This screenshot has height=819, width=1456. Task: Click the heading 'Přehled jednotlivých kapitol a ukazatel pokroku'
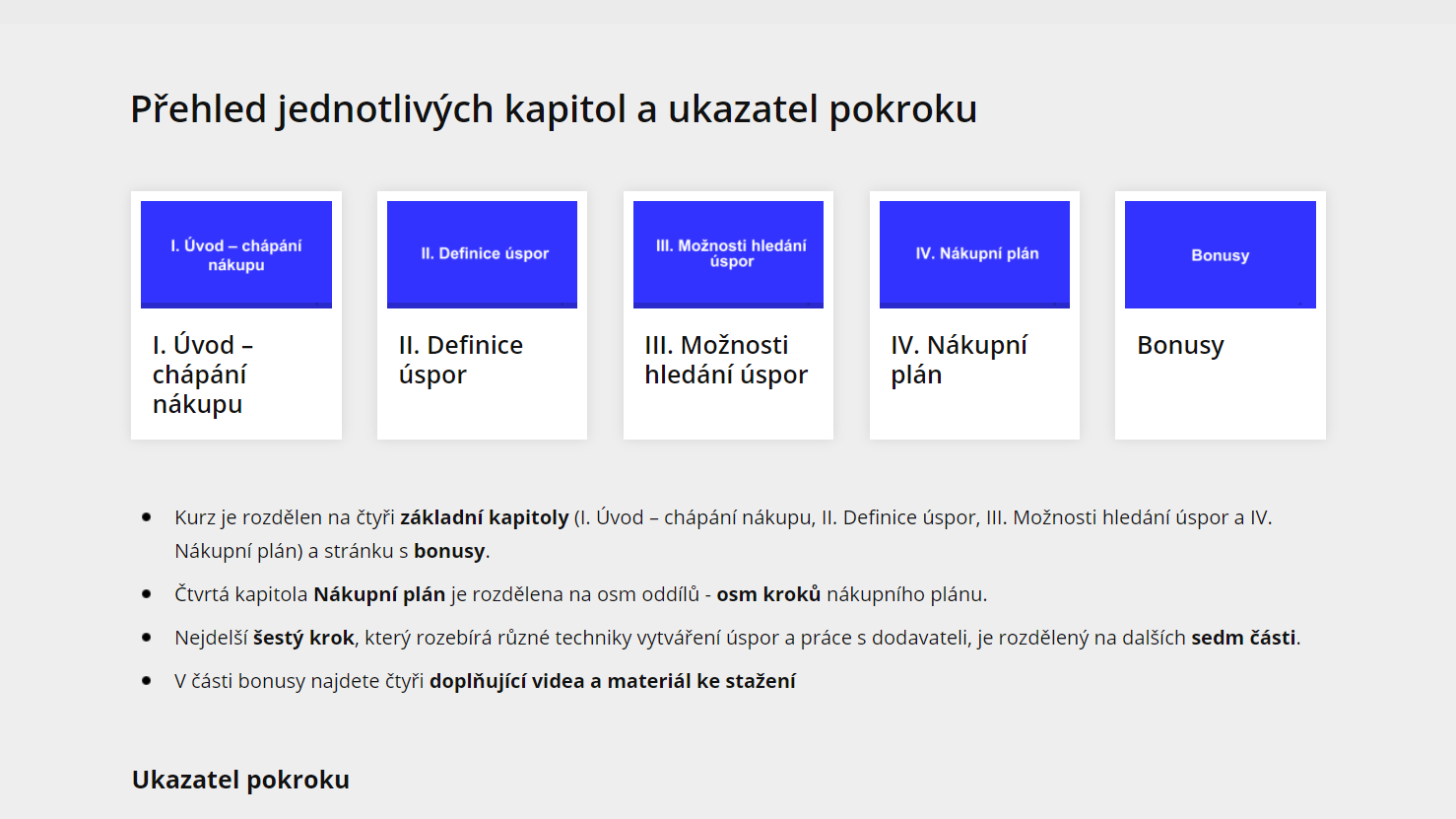click(x=554, y=109)
